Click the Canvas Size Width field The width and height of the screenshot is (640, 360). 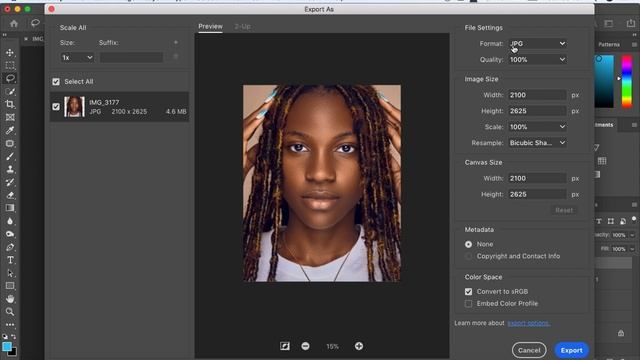pyautogui.click(x=537, y=178)
